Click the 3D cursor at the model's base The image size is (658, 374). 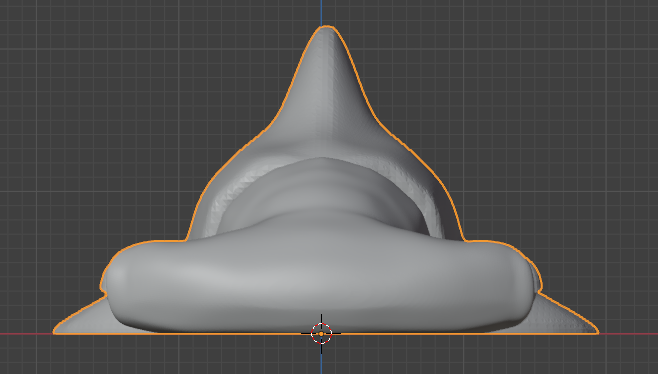pos(321,334)
